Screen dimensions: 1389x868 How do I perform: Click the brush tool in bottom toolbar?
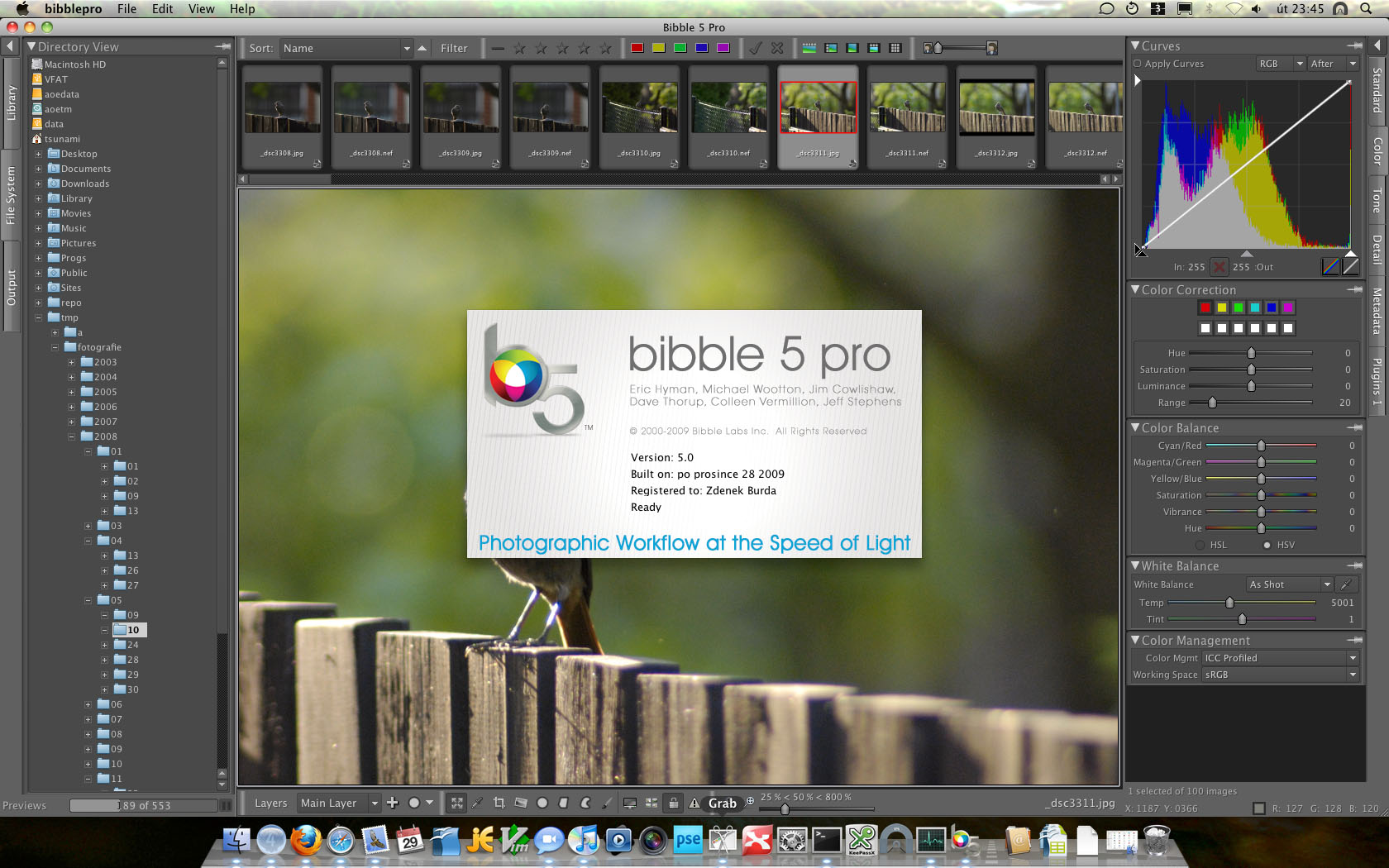click(x=607, y=803)
